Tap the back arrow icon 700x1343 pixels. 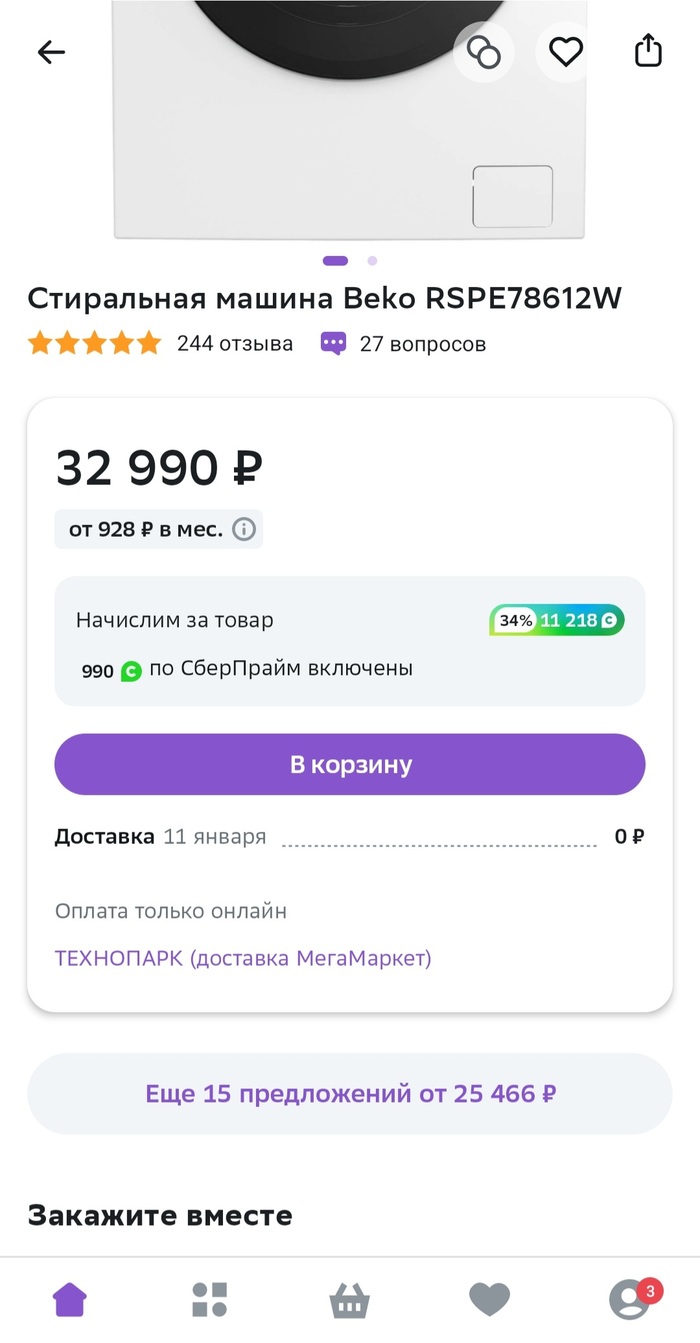[51, 52]
